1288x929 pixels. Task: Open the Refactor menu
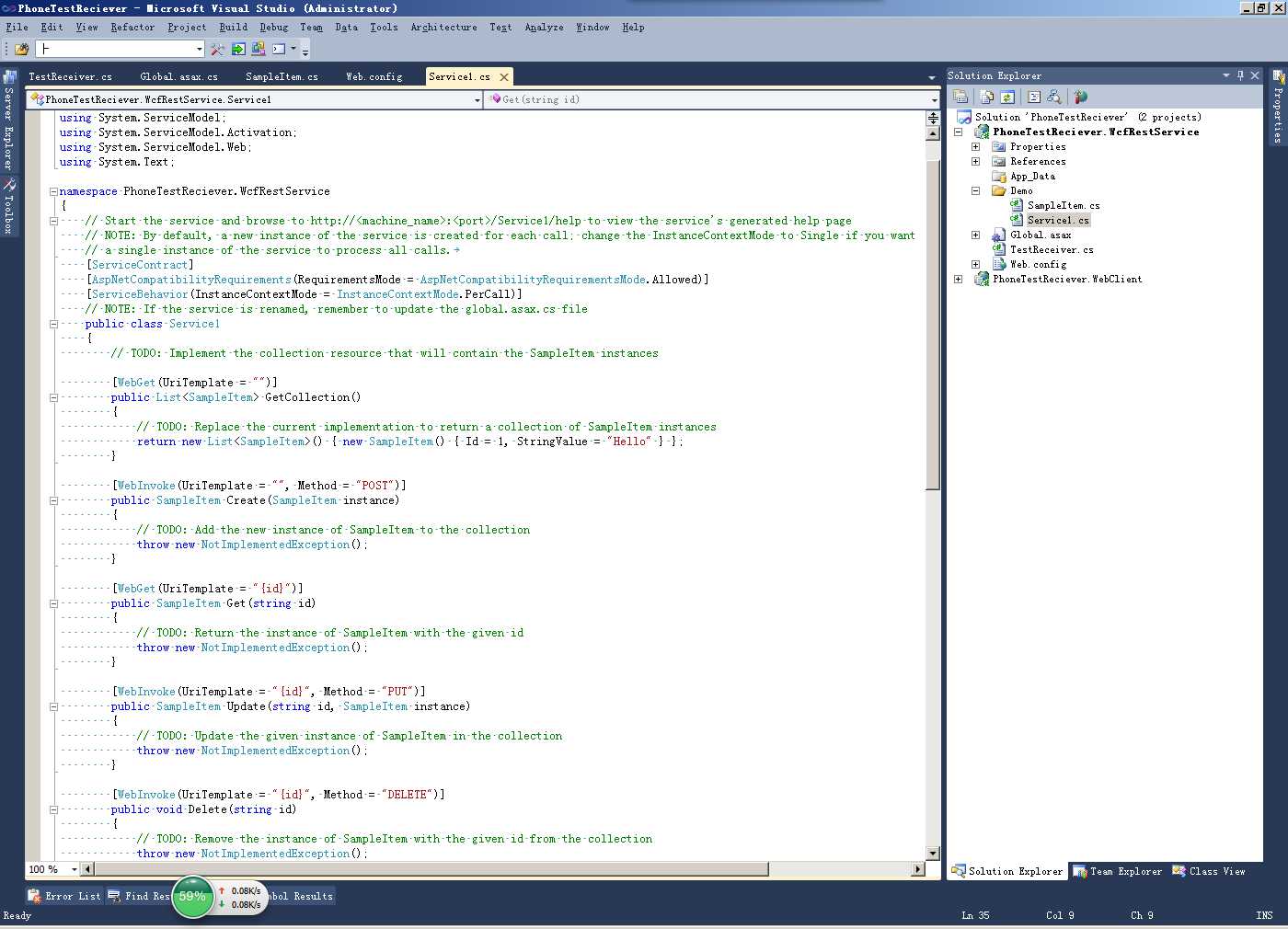(132, 27)
